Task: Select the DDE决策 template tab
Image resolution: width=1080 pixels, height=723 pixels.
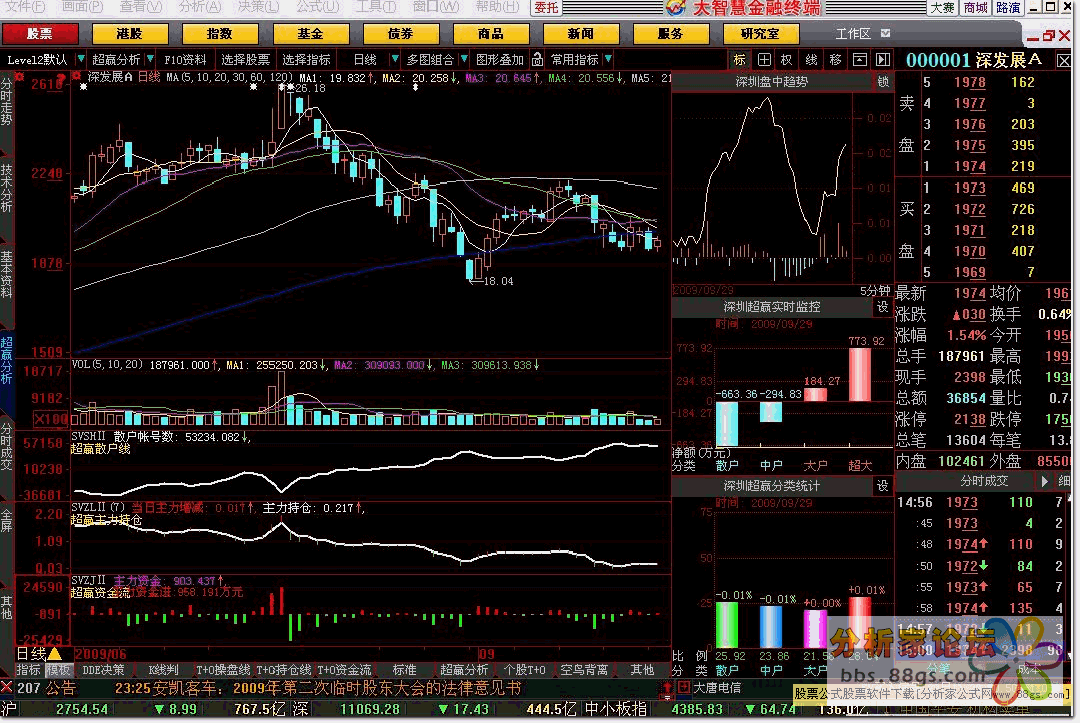Action: pos(103,669)
